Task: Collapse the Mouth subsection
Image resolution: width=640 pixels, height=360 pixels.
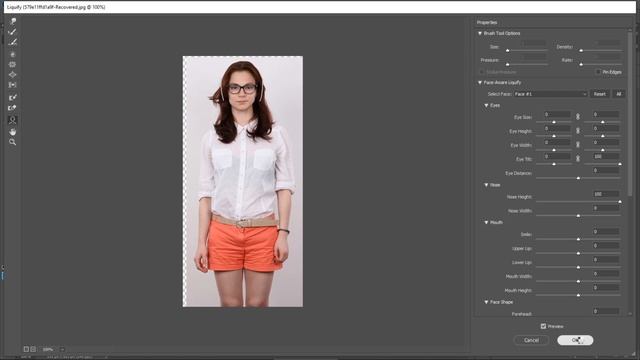Action: coord(486,222)
